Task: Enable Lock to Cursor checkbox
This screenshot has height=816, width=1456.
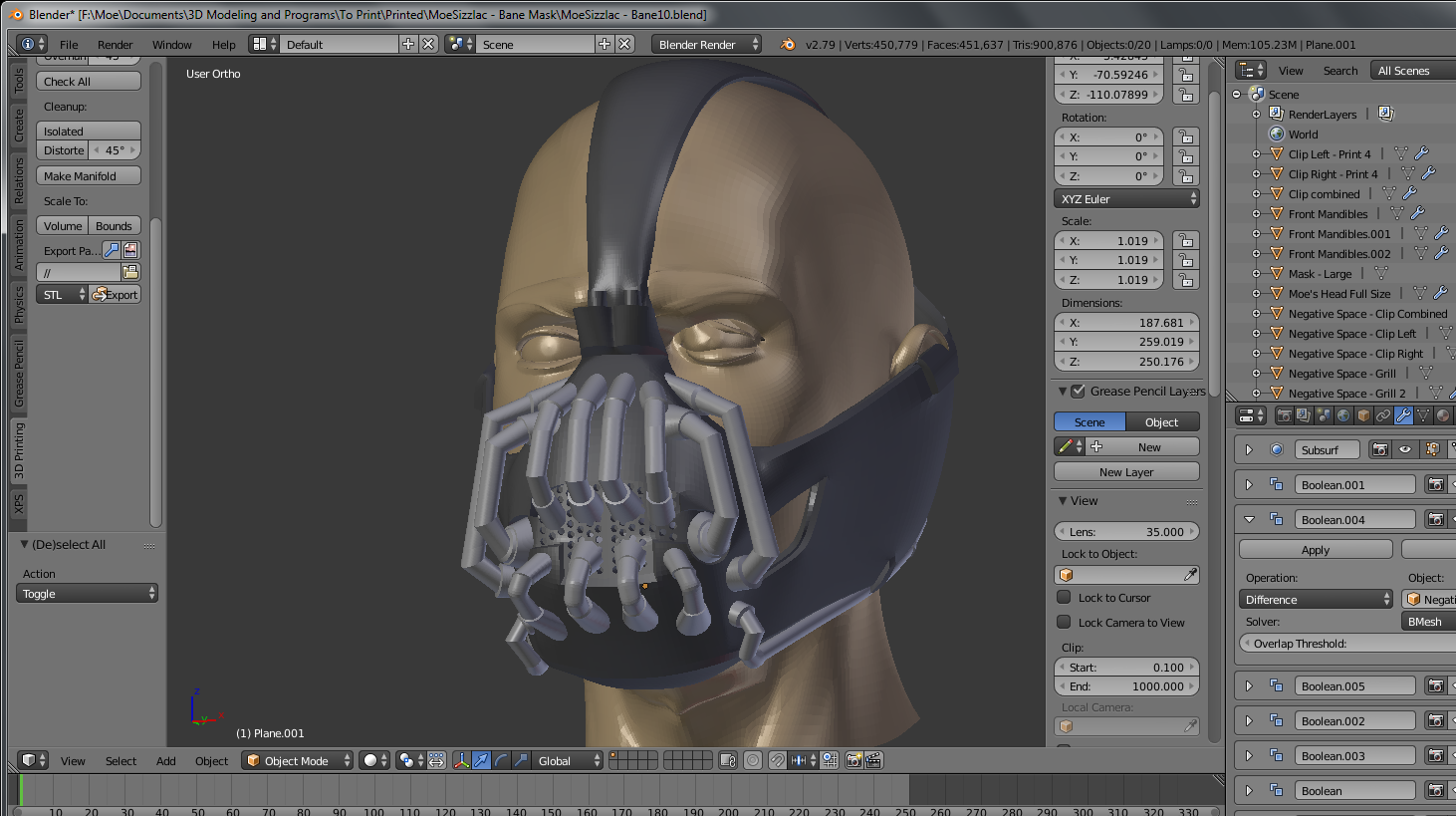Action: (1064, 598)
